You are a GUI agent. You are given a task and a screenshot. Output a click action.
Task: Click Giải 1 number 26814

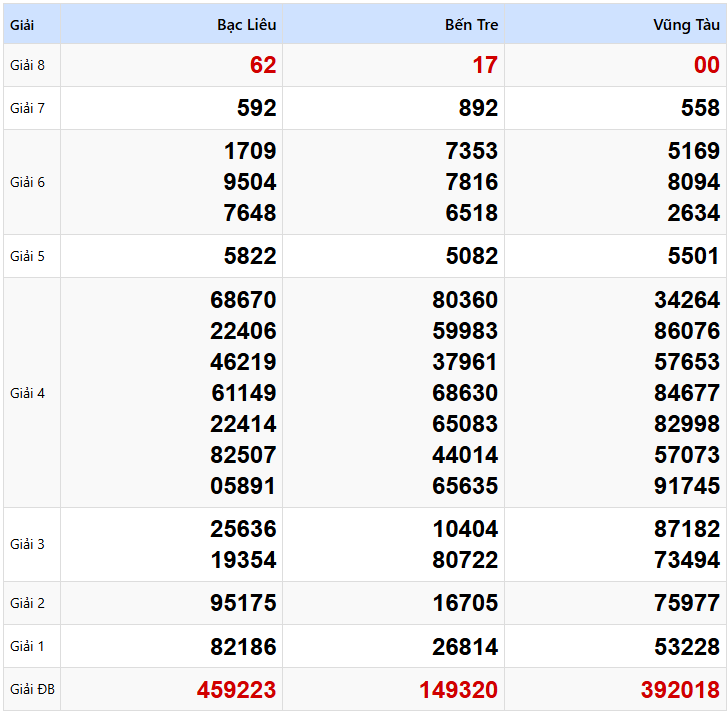[465, 647]
